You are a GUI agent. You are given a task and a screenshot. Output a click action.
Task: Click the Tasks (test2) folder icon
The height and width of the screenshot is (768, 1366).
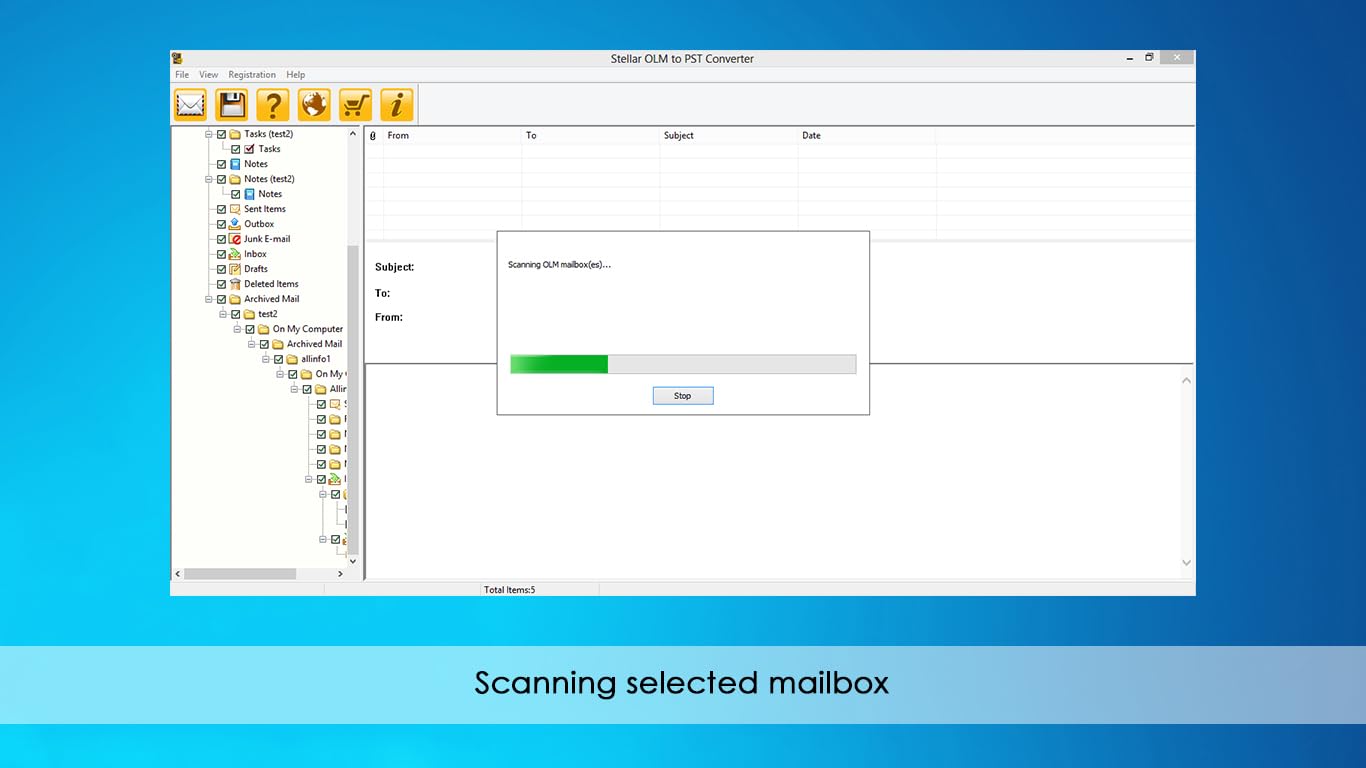click(x=235, y=134)
